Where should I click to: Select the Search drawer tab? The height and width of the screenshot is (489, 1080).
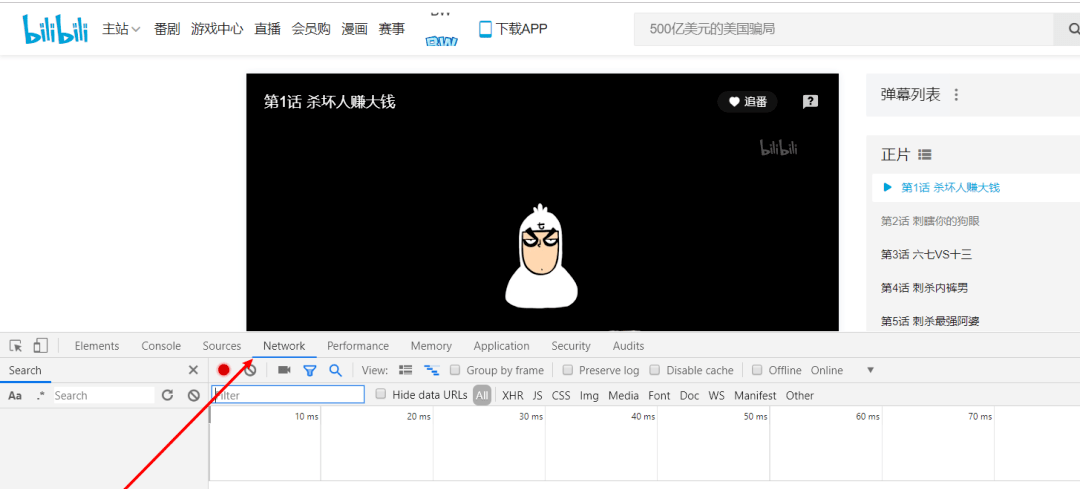[25, 371]
